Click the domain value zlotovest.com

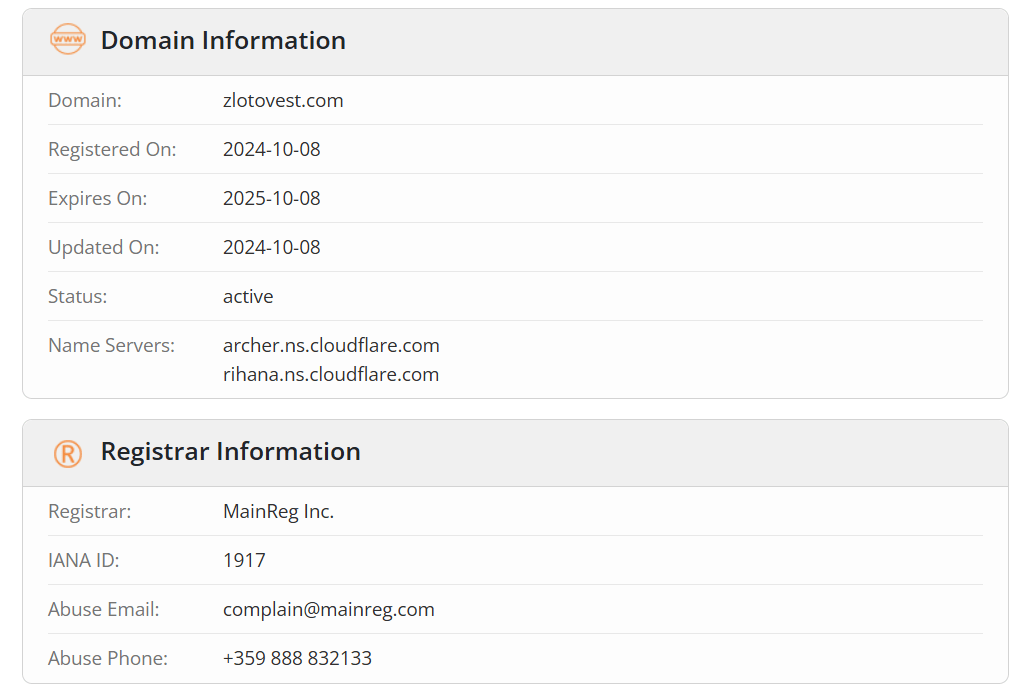tap(283, 100)
